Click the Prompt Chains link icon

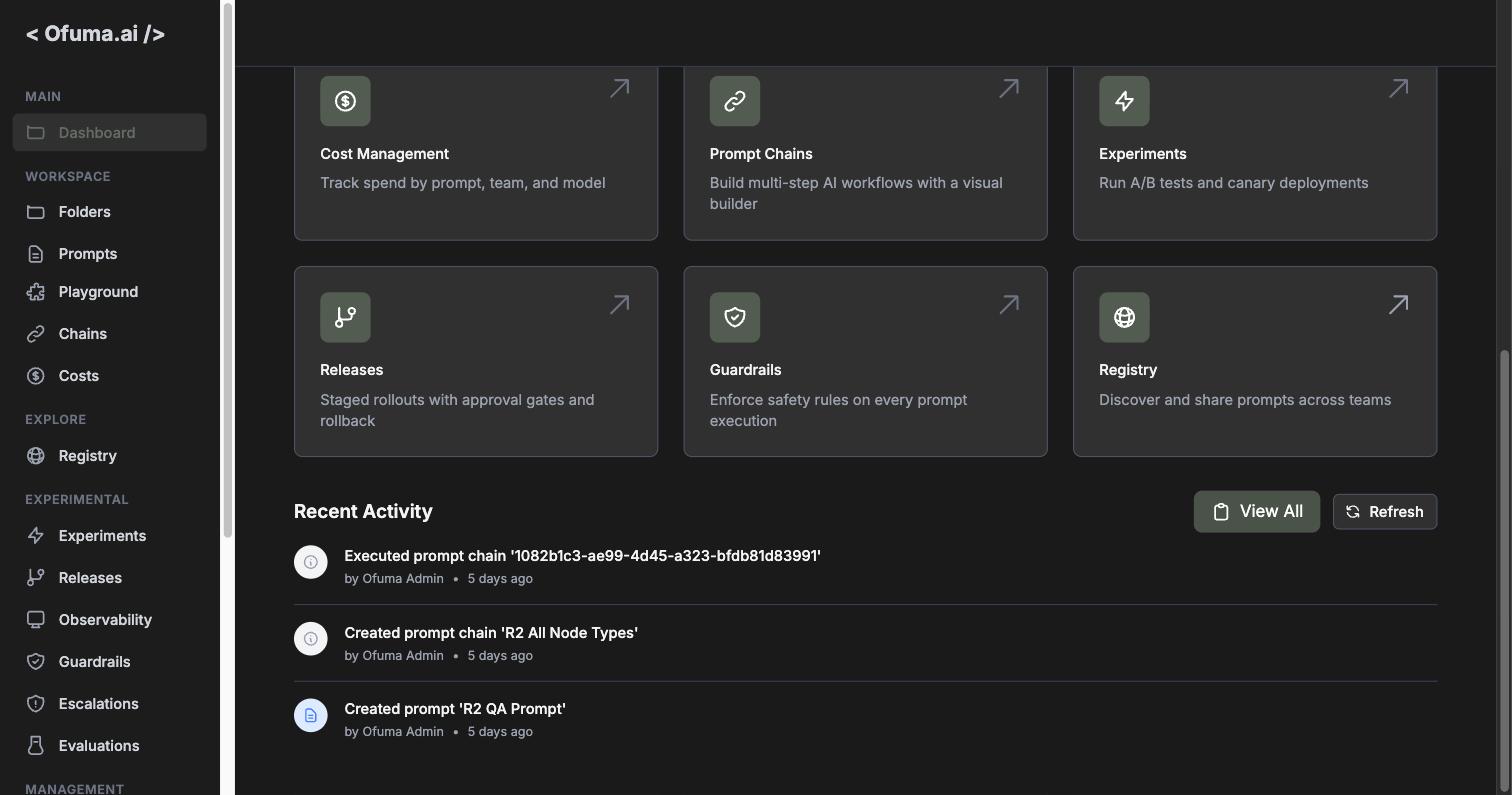click(735, 101)
